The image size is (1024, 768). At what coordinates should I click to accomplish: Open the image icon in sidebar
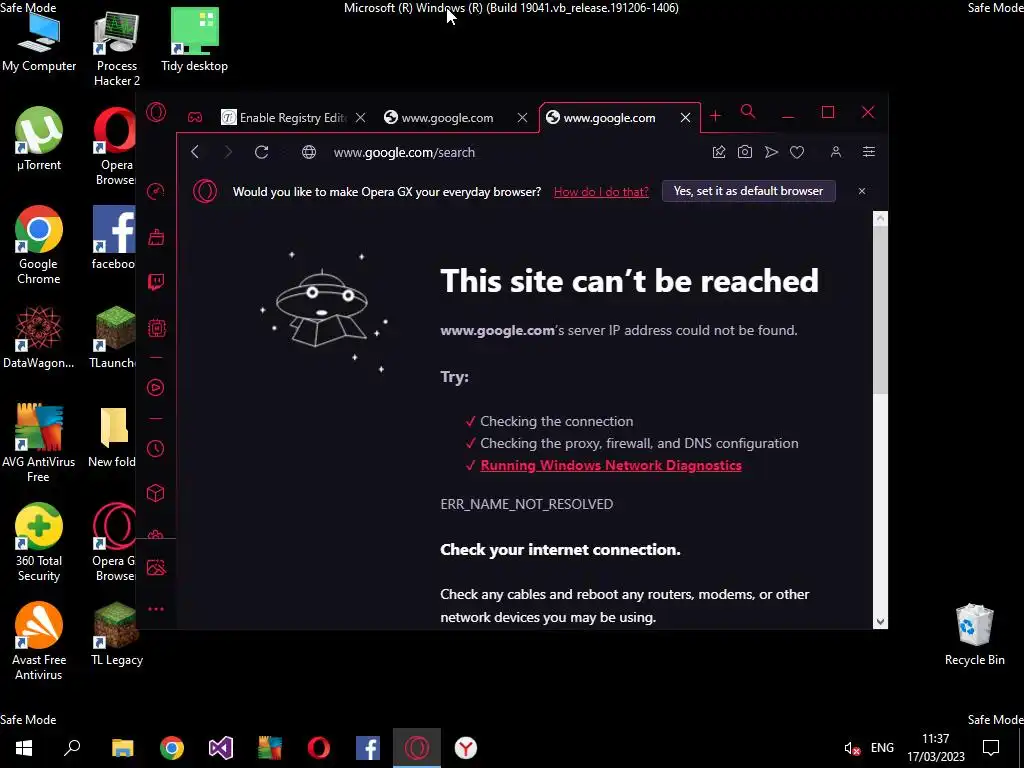[156, 567]
